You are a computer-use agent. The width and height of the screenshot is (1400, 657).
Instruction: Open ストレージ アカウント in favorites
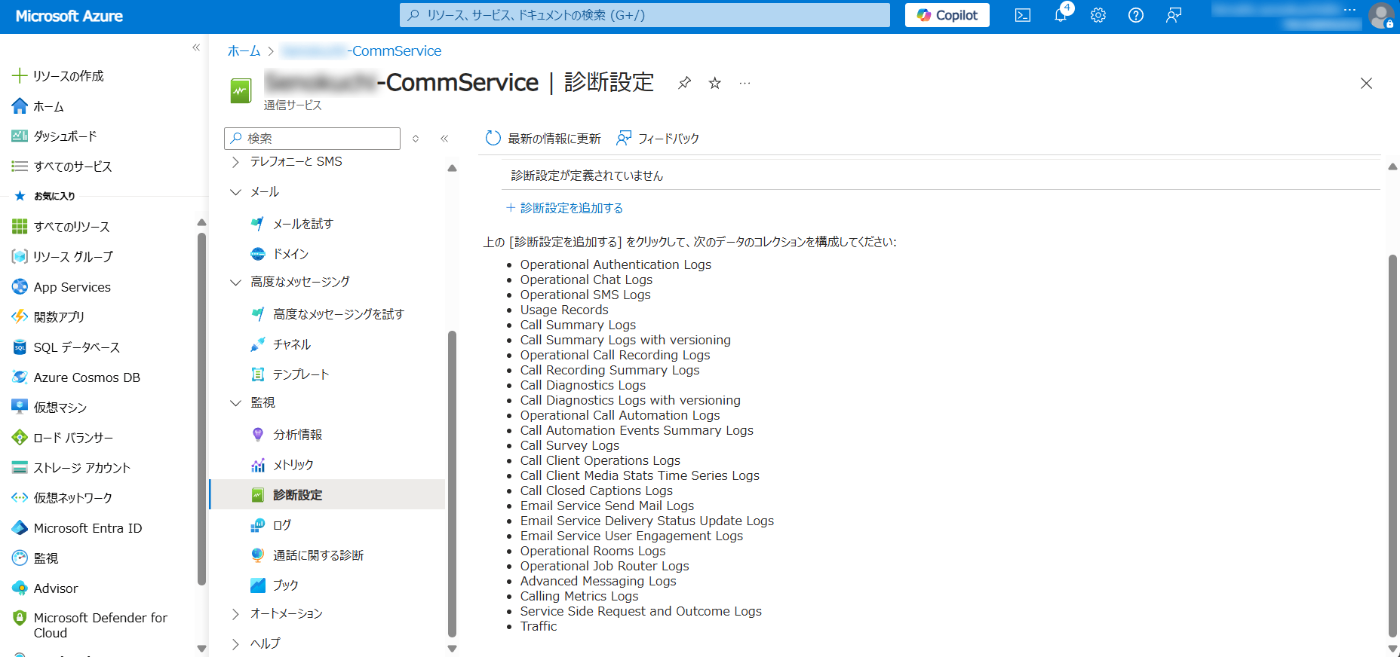(x=70, y=467)
